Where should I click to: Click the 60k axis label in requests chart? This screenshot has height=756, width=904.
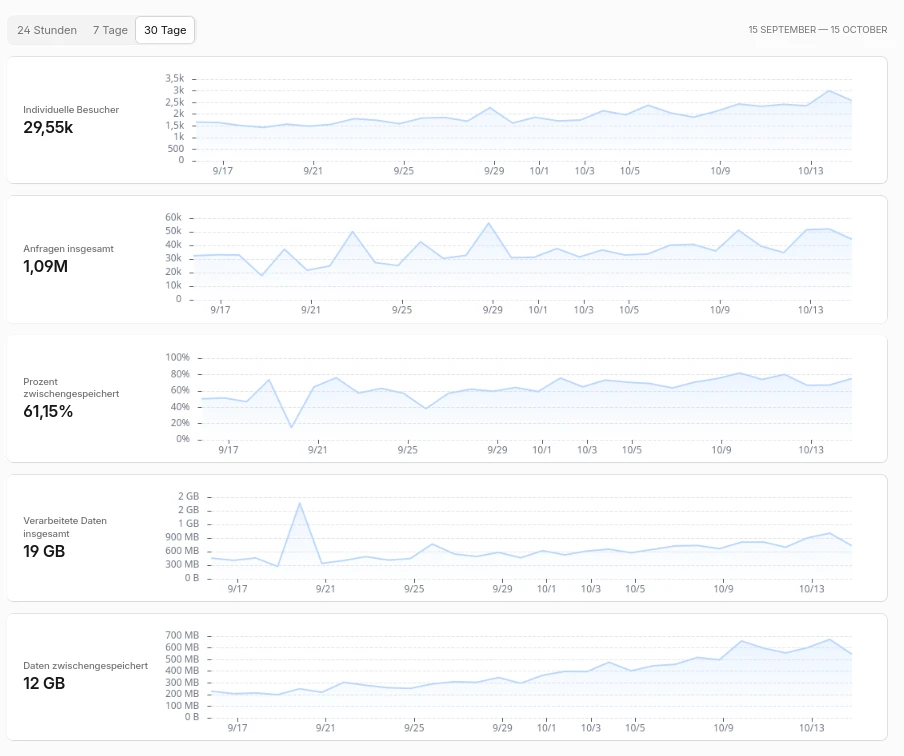coord(173,217)
